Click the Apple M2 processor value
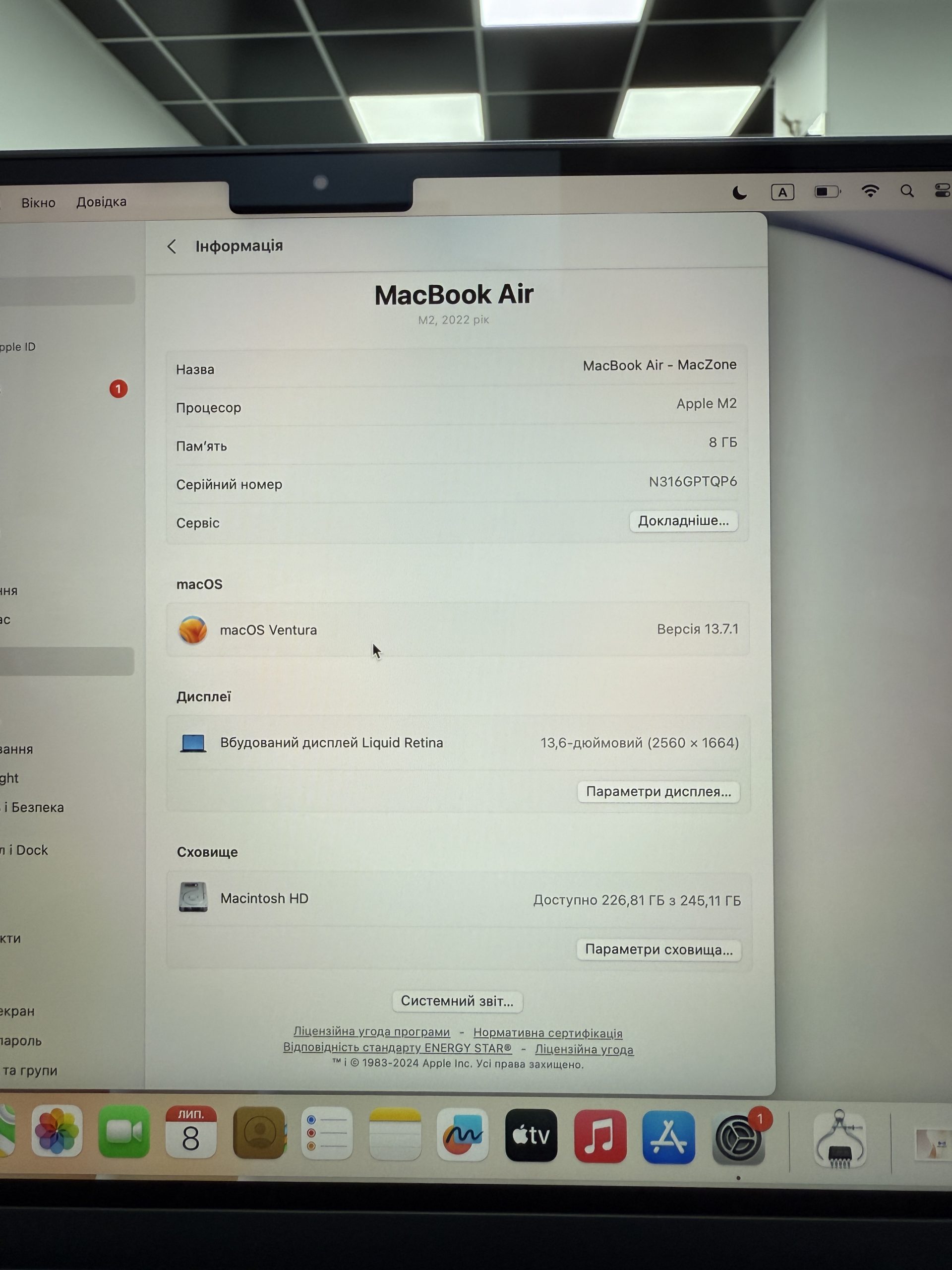This screenshot has height=1270, width=952. (x=707, y=404)
